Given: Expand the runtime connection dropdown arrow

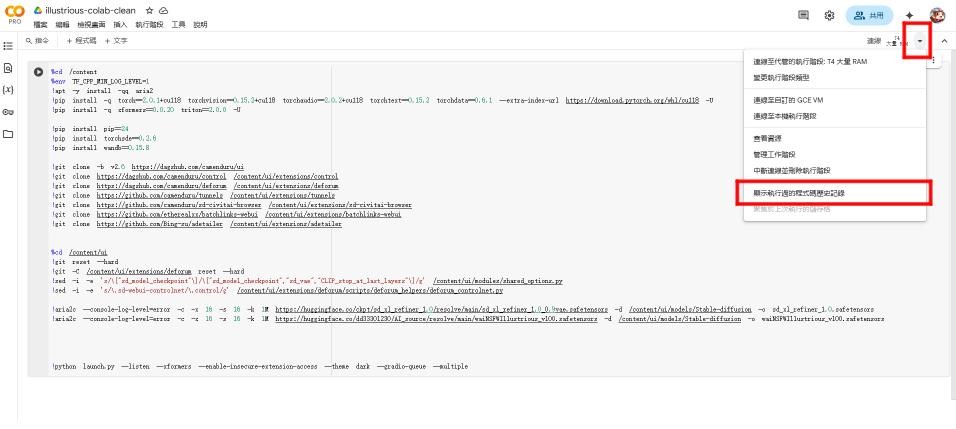Looking at the screenshot, I should 920,41.
